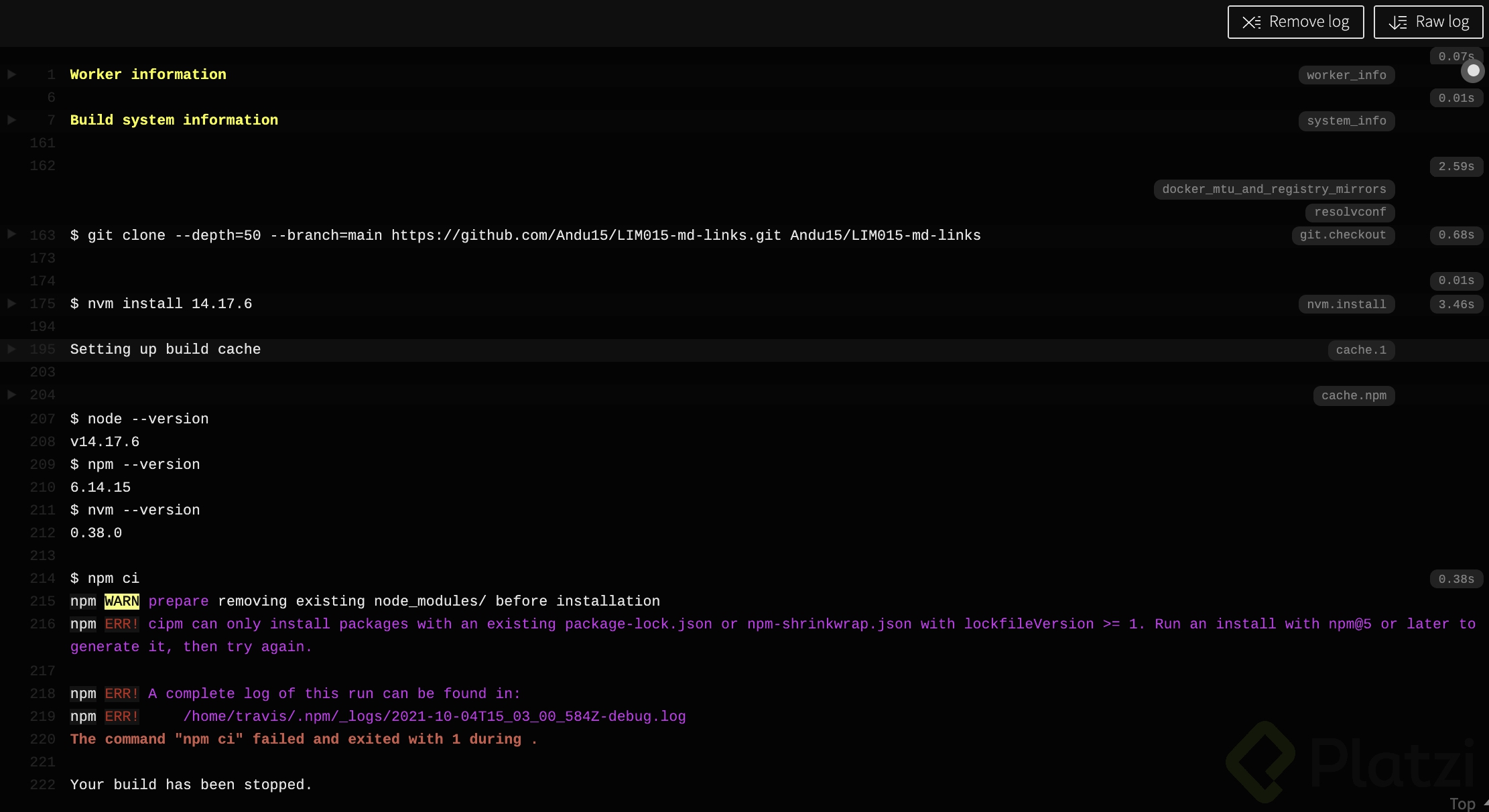Click the 3.46s duration badge
This screenshot has width=1489, height=812.
tap(1456, 304)
